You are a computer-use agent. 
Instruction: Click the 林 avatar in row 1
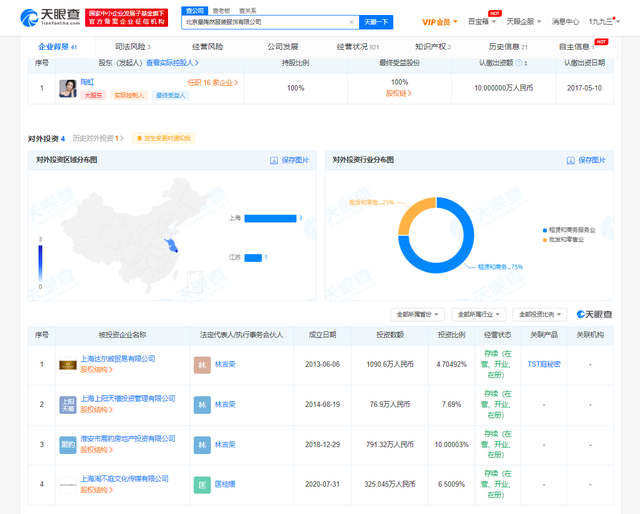(x=202, y=365)
